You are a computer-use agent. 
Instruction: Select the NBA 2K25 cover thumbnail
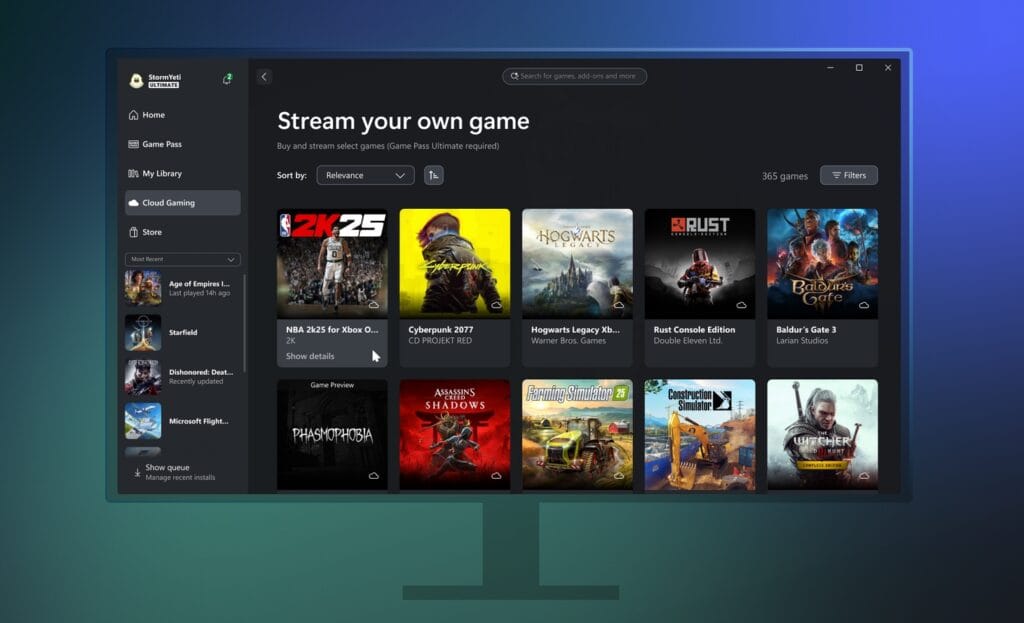click(332, 263)
